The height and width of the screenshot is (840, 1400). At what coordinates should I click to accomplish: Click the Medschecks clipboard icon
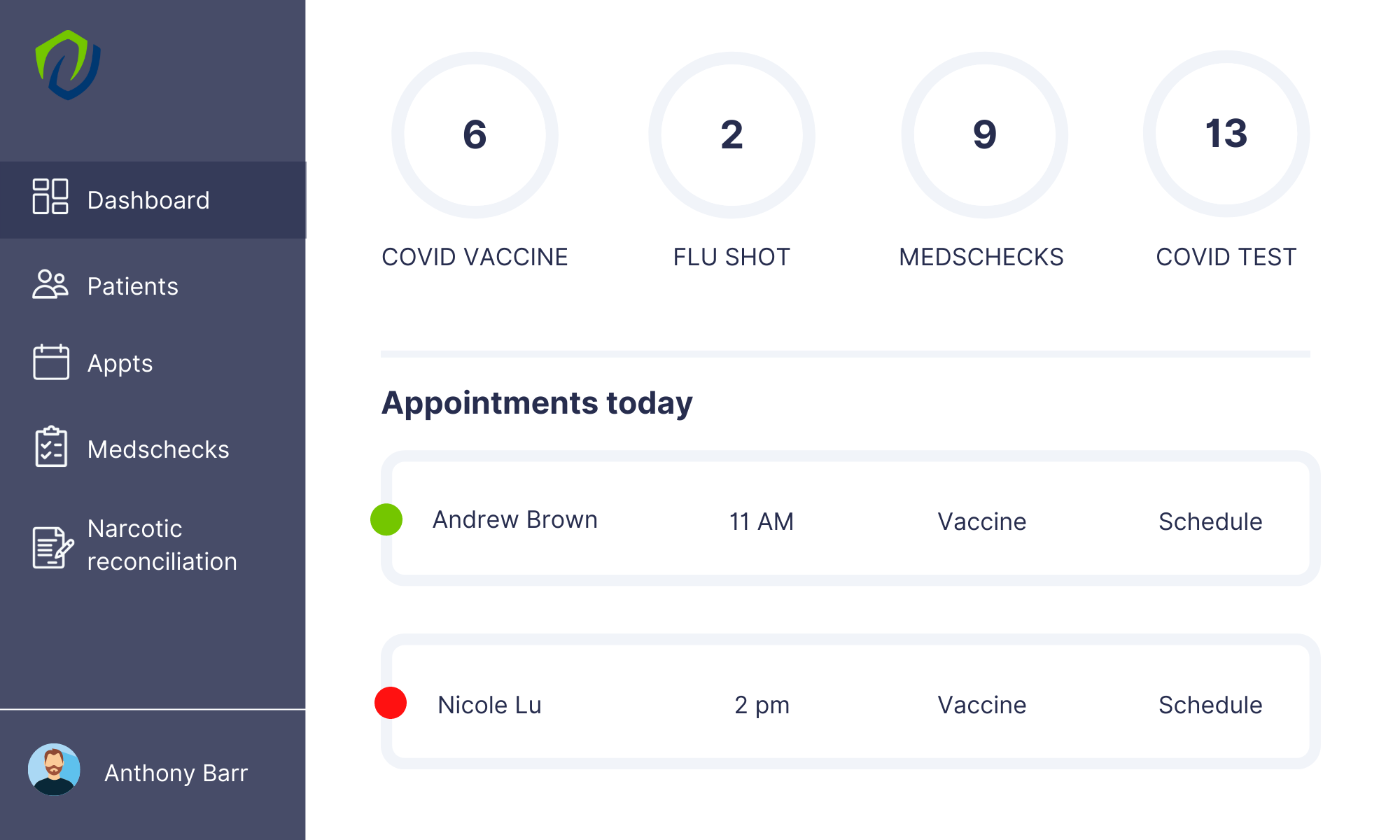(51, 447)
